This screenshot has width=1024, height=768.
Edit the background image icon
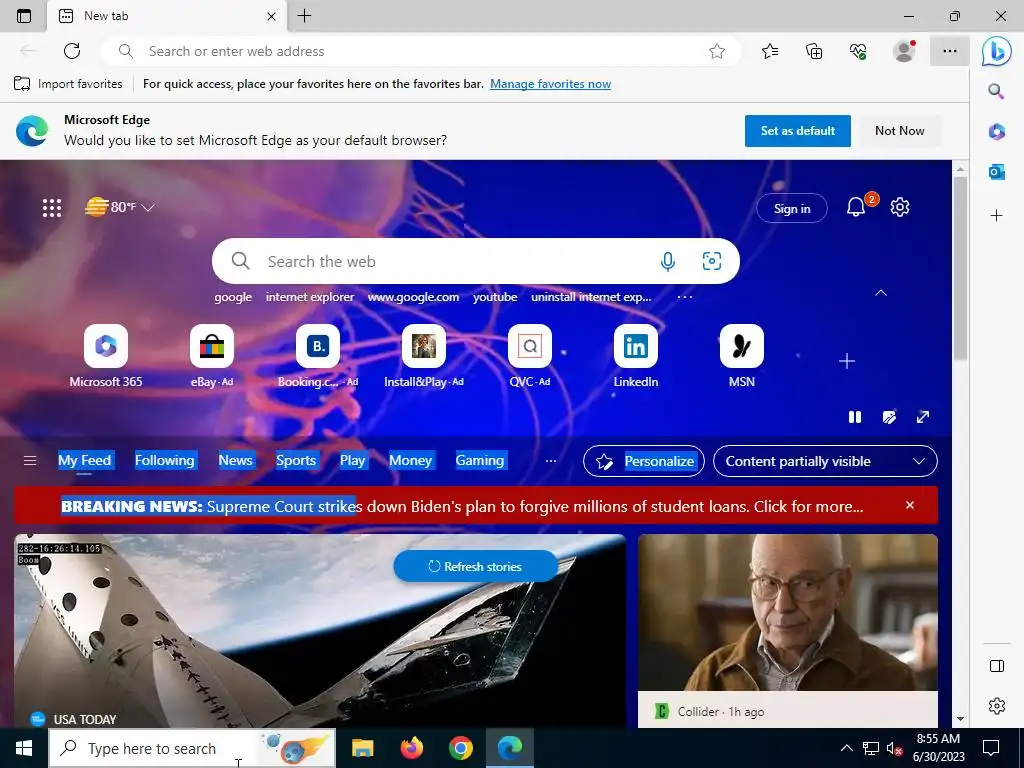tap(889, 417)
